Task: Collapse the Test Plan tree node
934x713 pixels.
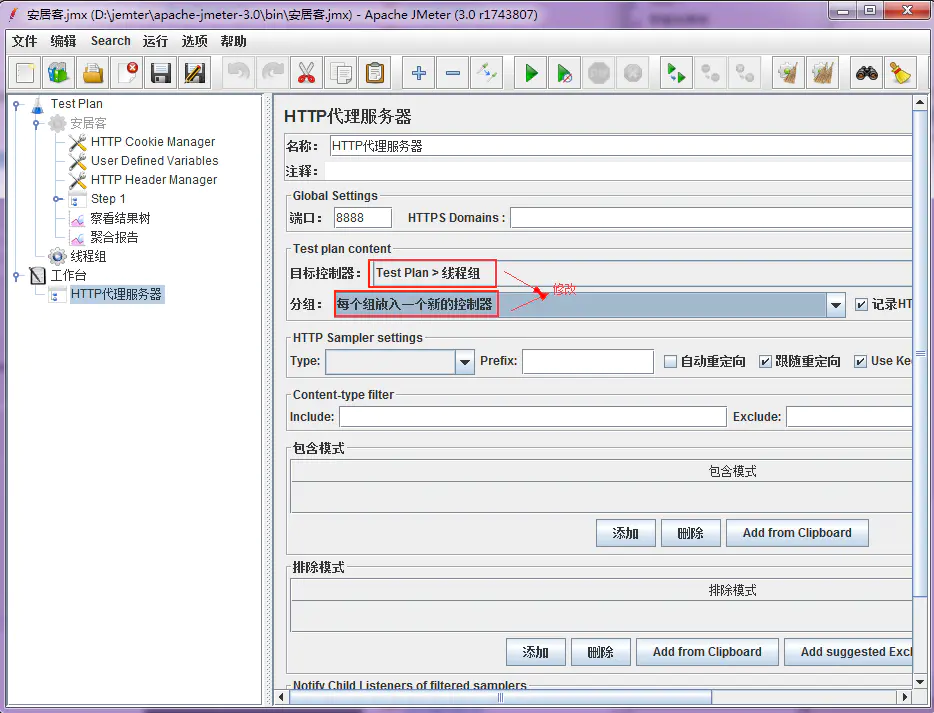Action: coord(17,104)
